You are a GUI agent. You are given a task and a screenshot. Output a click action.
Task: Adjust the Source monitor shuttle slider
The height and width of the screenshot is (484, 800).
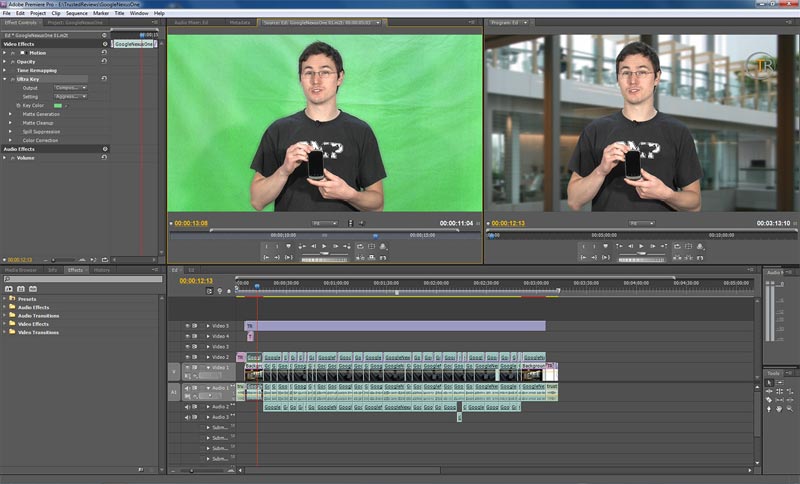[324, 253]
